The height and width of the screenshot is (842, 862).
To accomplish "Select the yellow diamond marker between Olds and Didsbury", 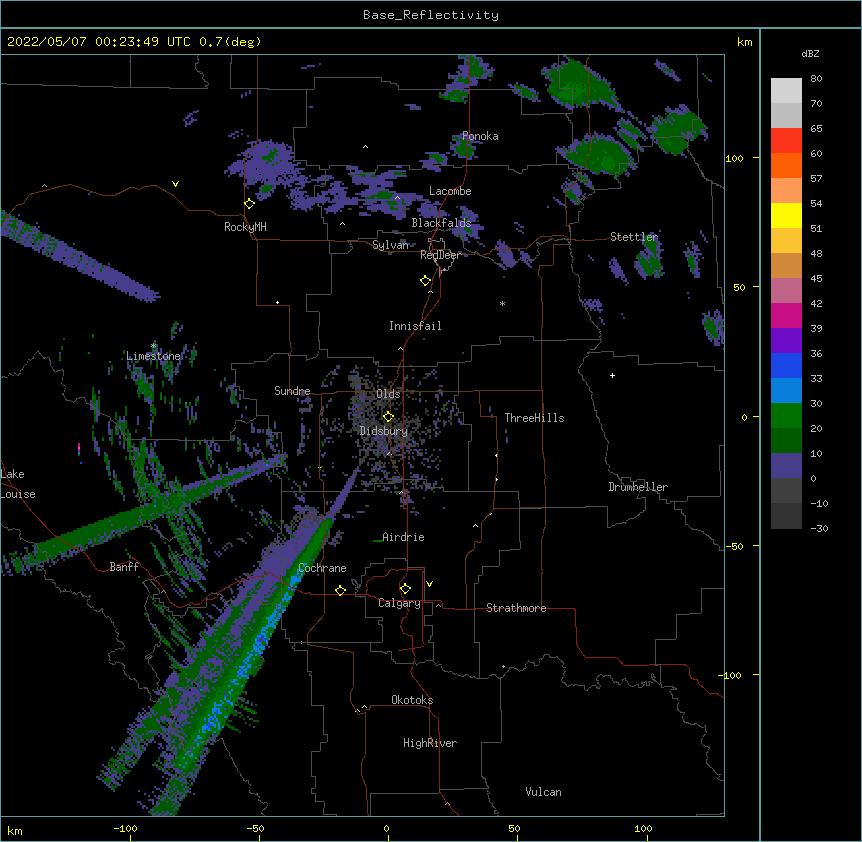I will coord(388,417).
